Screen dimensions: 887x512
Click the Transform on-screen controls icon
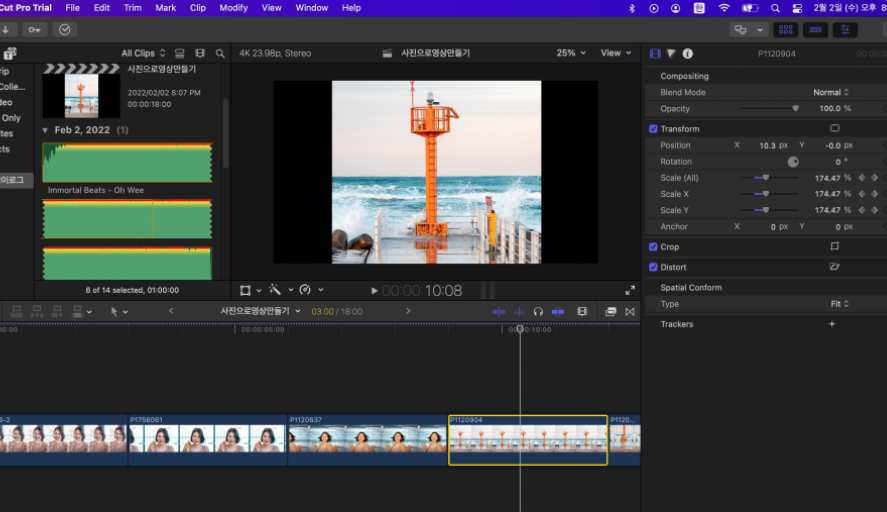[834, 129]
